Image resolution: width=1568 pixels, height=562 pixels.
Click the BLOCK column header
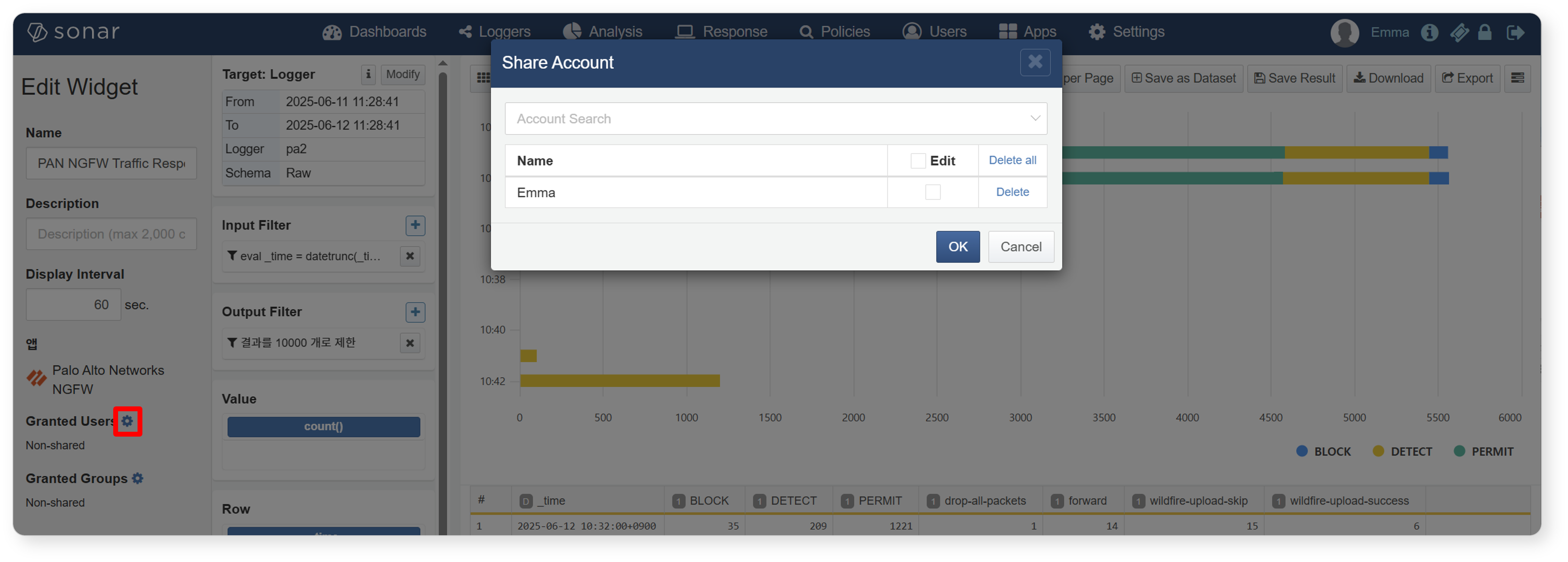point(704,501)
